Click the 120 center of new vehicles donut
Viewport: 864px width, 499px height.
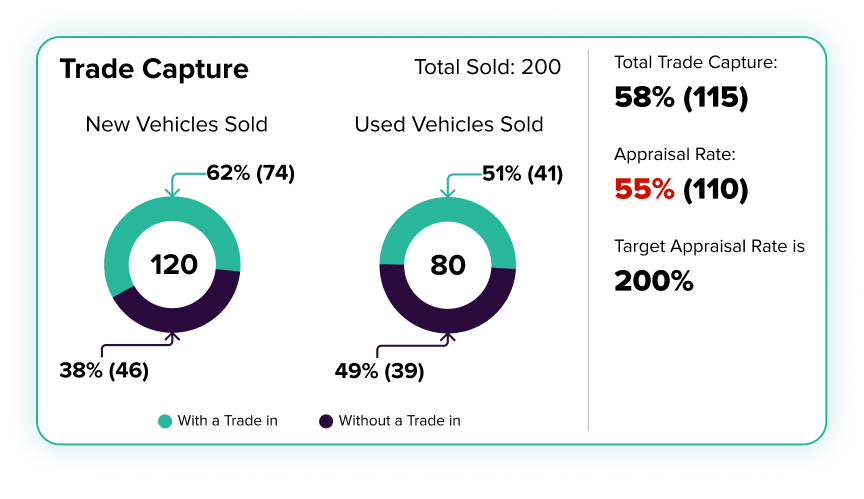click(x=174, y=265)
